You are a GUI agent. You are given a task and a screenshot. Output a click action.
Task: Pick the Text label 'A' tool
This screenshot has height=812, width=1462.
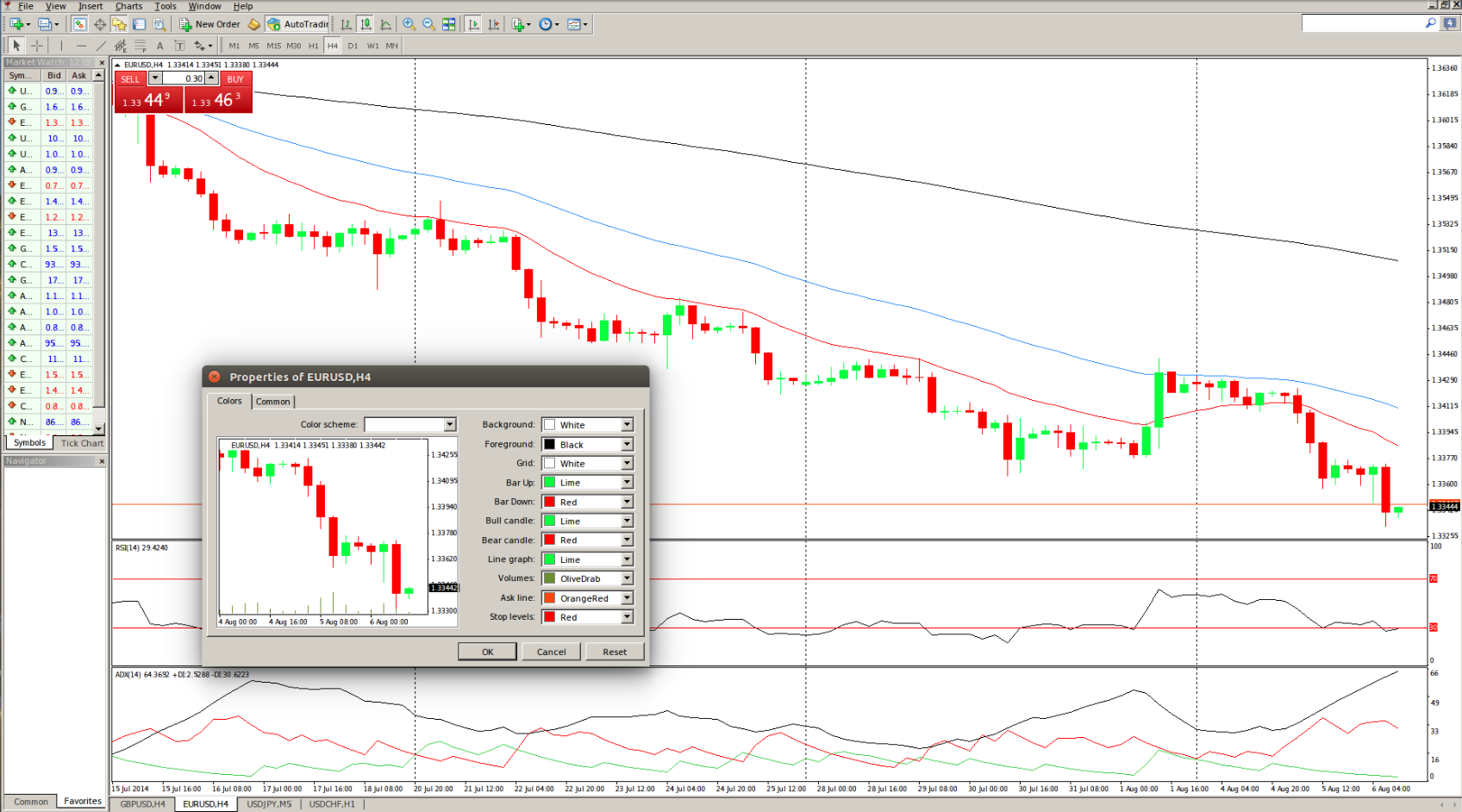coord(159,46)
